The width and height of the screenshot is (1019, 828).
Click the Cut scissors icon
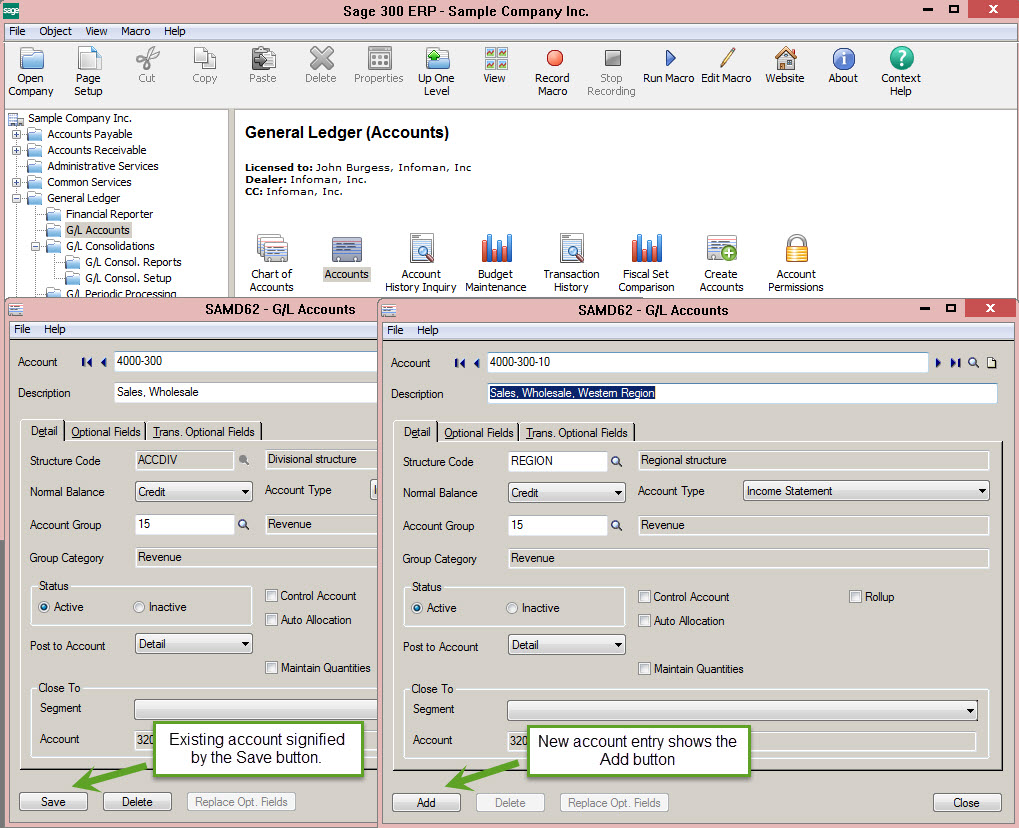(147, 58)
